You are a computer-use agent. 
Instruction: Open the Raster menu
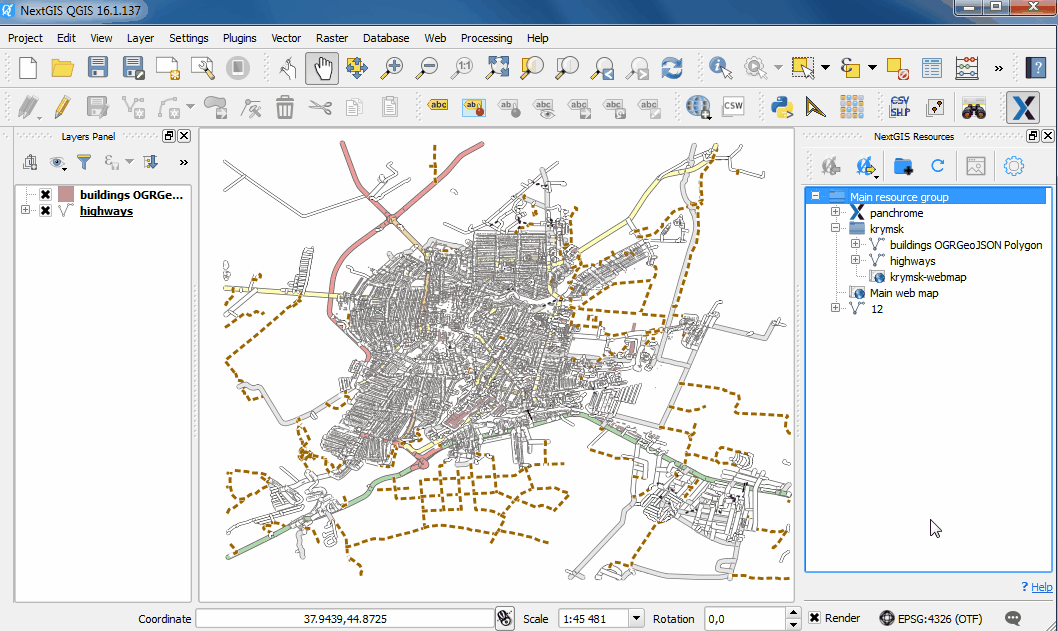tap(331, 38)
